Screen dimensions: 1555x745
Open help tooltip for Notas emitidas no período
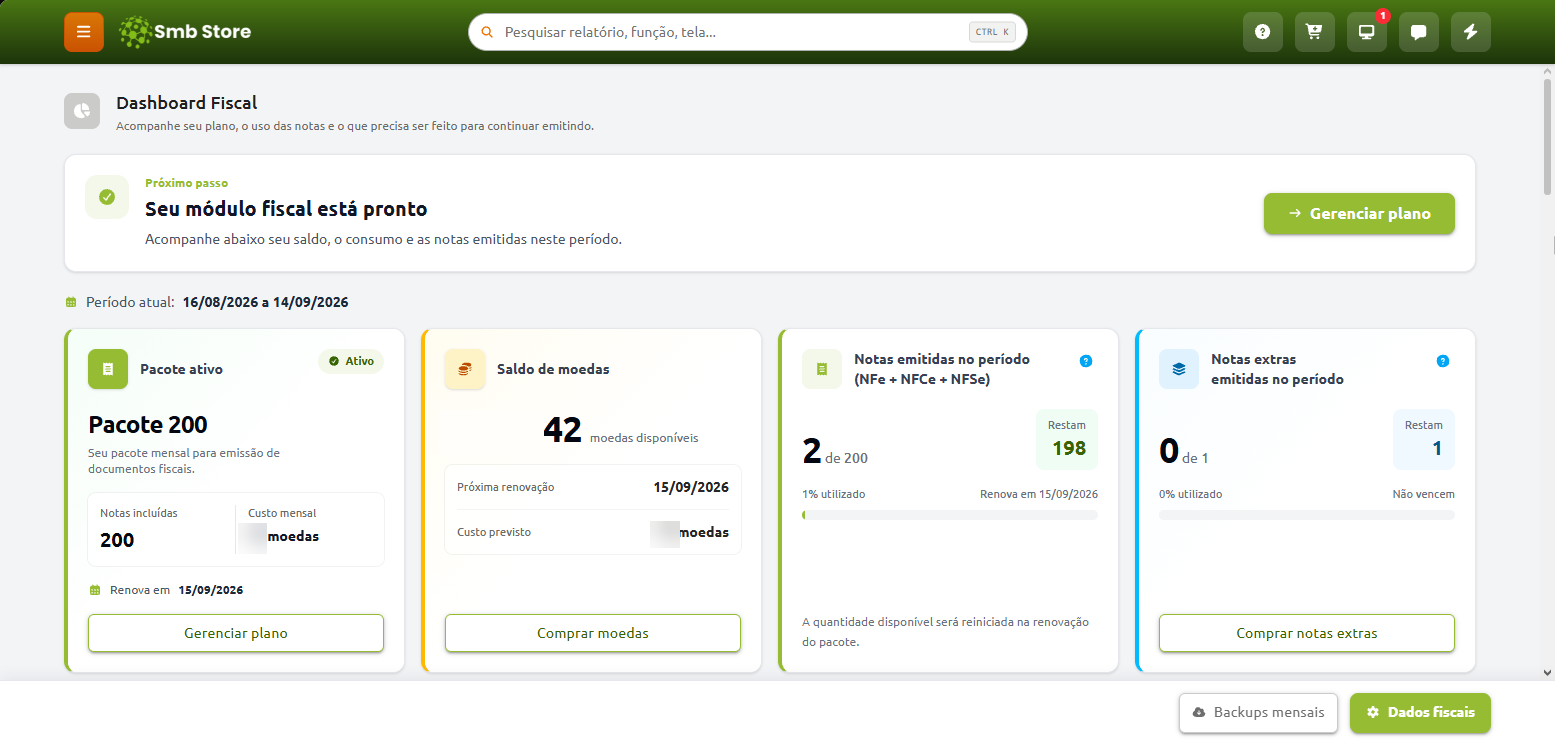point(1086,361)
